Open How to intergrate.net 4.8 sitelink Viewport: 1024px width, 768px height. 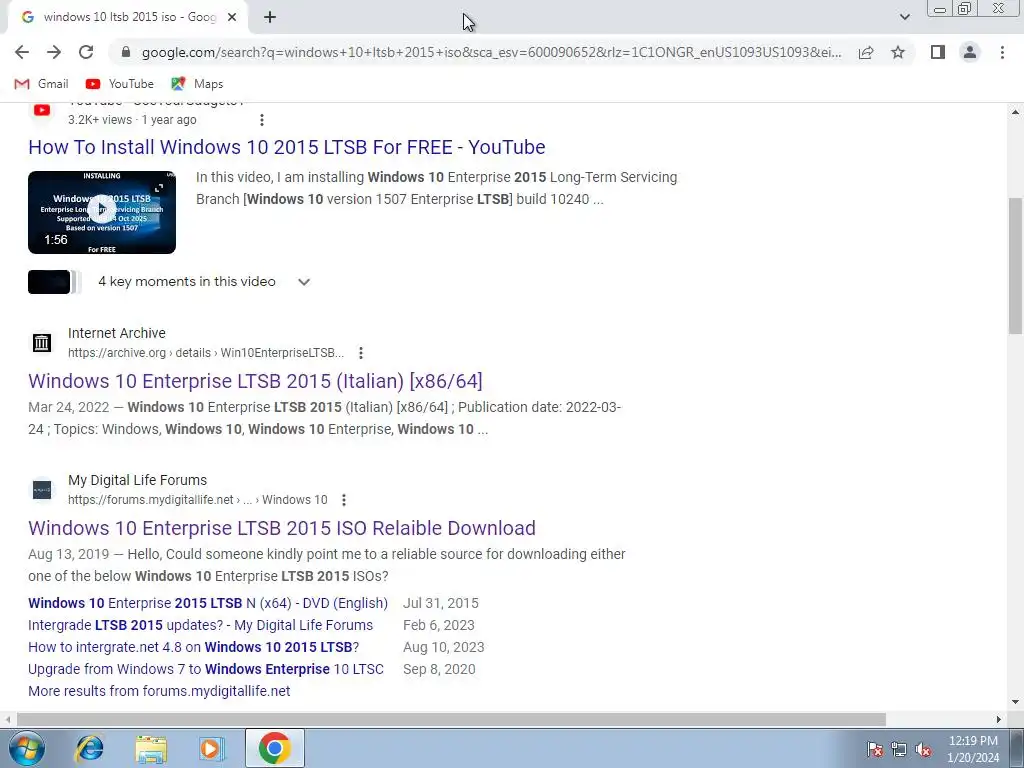(x=193, y=647)
